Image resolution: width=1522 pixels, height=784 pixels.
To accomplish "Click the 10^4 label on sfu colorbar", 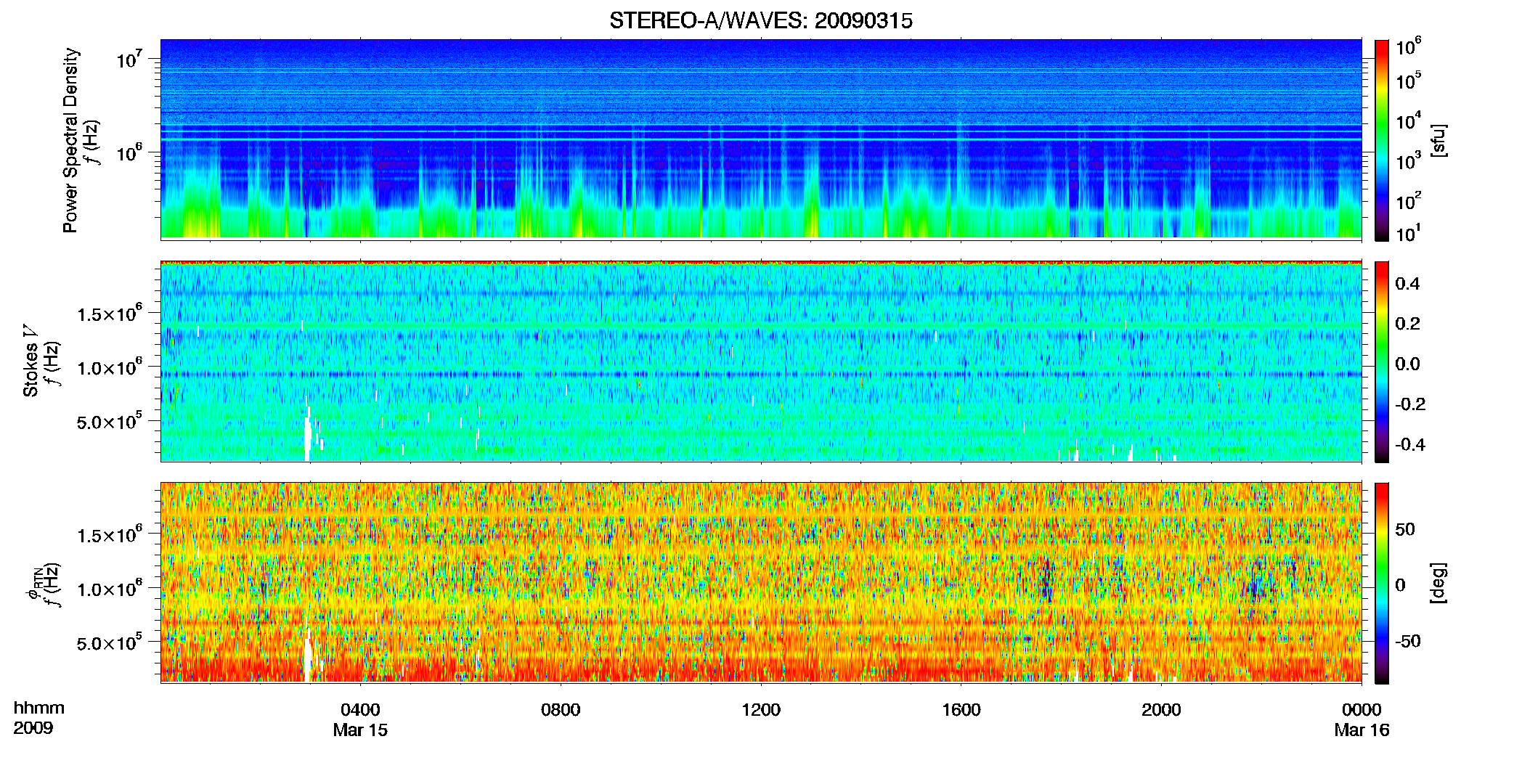I will tap(1409, 121).
